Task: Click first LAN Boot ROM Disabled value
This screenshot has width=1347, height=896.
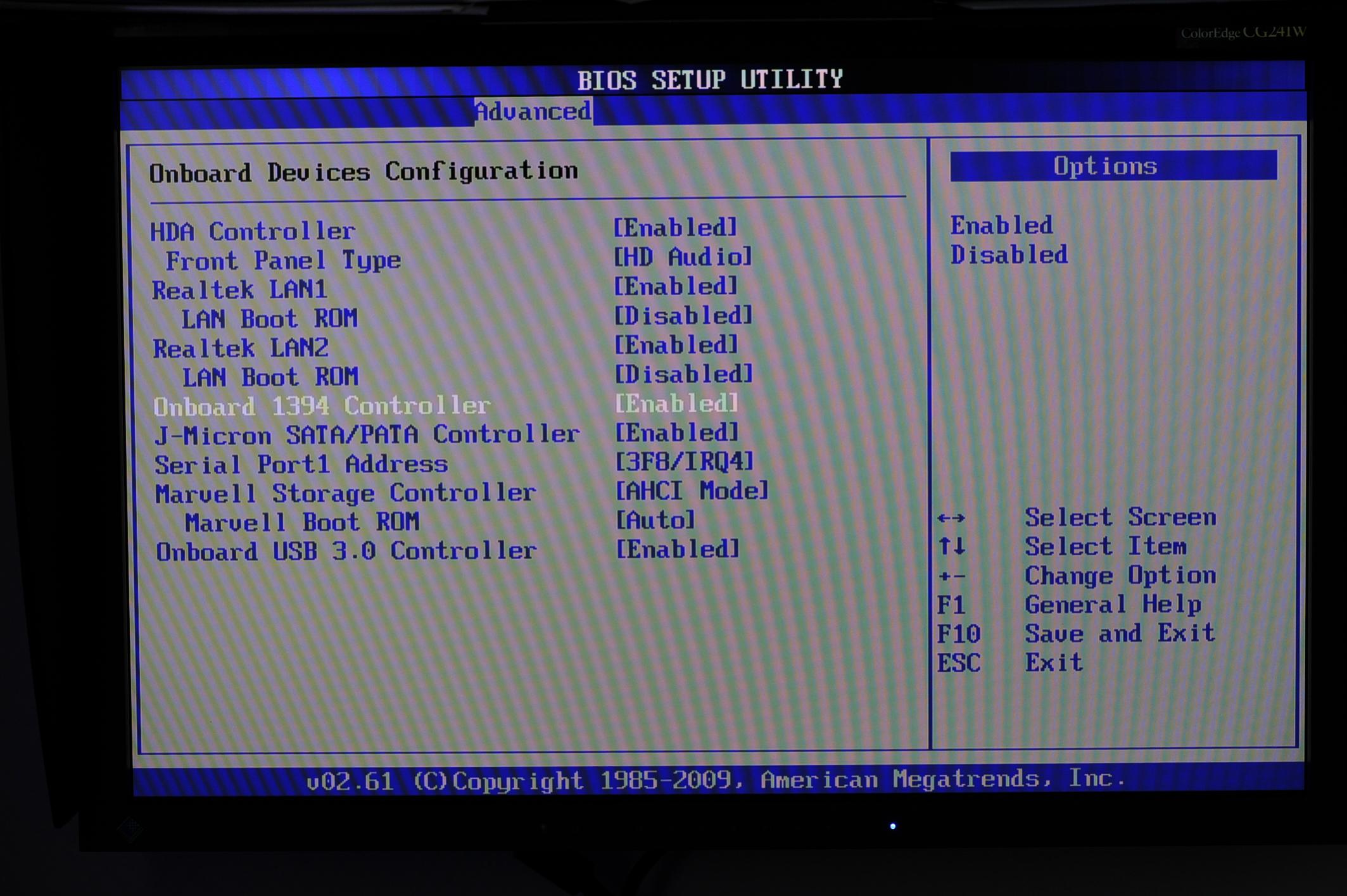Action: (683, 315)
